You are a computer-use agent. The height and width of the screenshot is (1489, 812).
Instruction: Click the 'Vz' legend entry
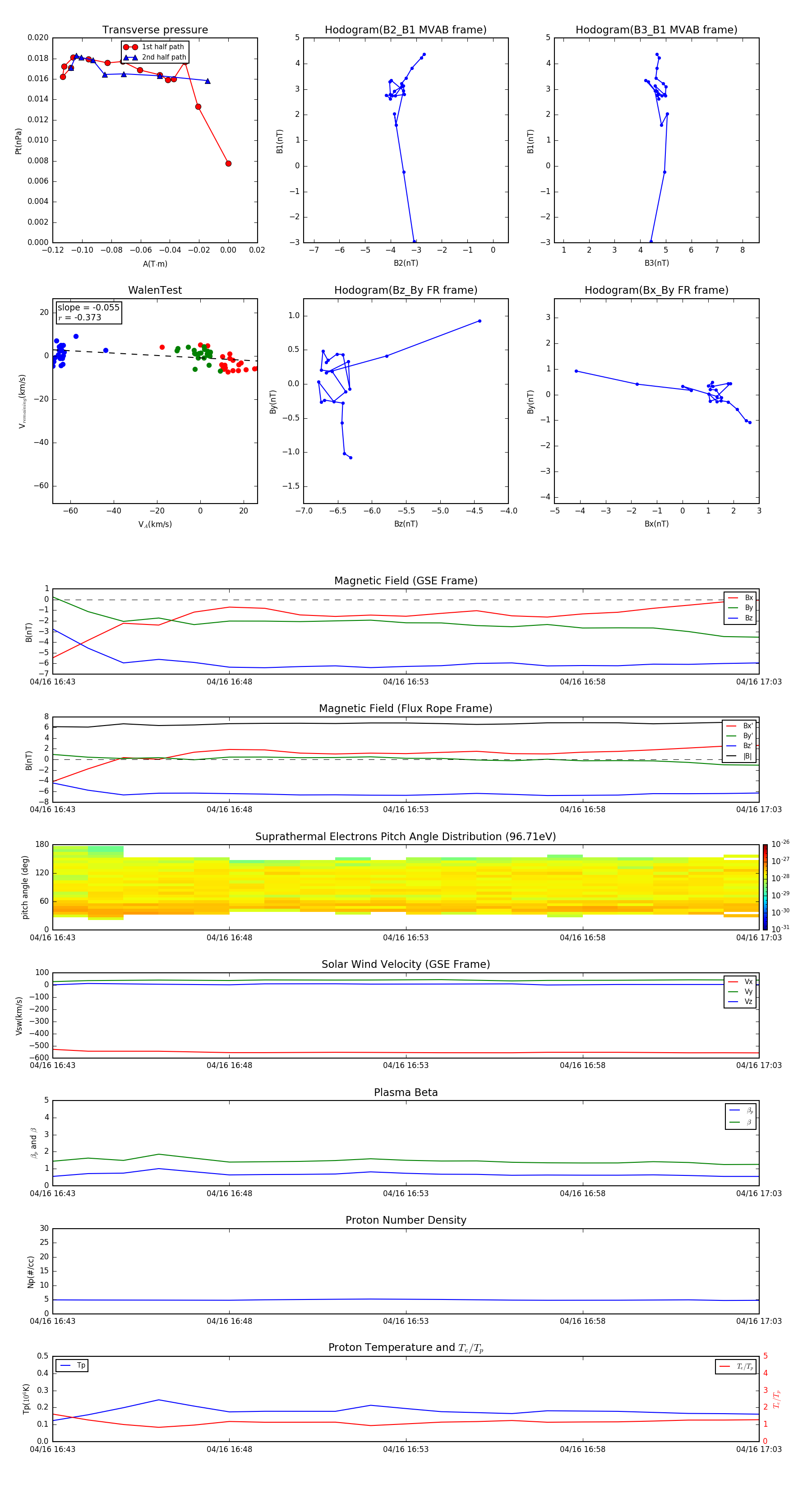(740, 1002)
